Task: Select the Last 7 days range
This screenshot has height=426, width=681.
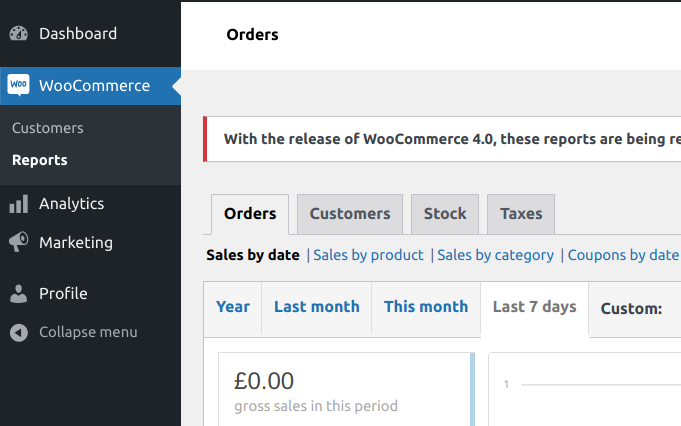Action: point(535,307)
